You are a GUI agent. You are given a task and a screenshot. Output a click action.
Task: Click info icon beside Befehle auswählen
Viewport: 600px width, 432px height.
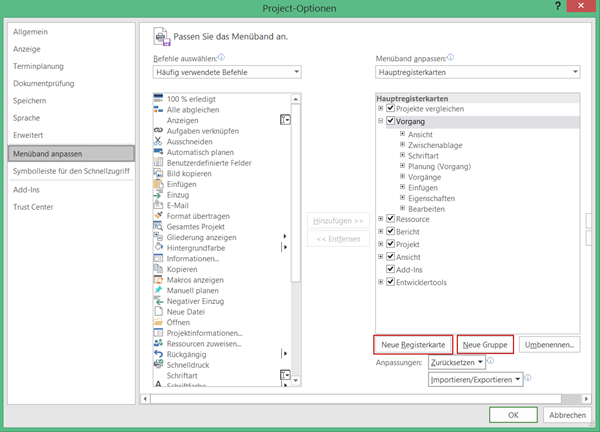coord(221,57)
